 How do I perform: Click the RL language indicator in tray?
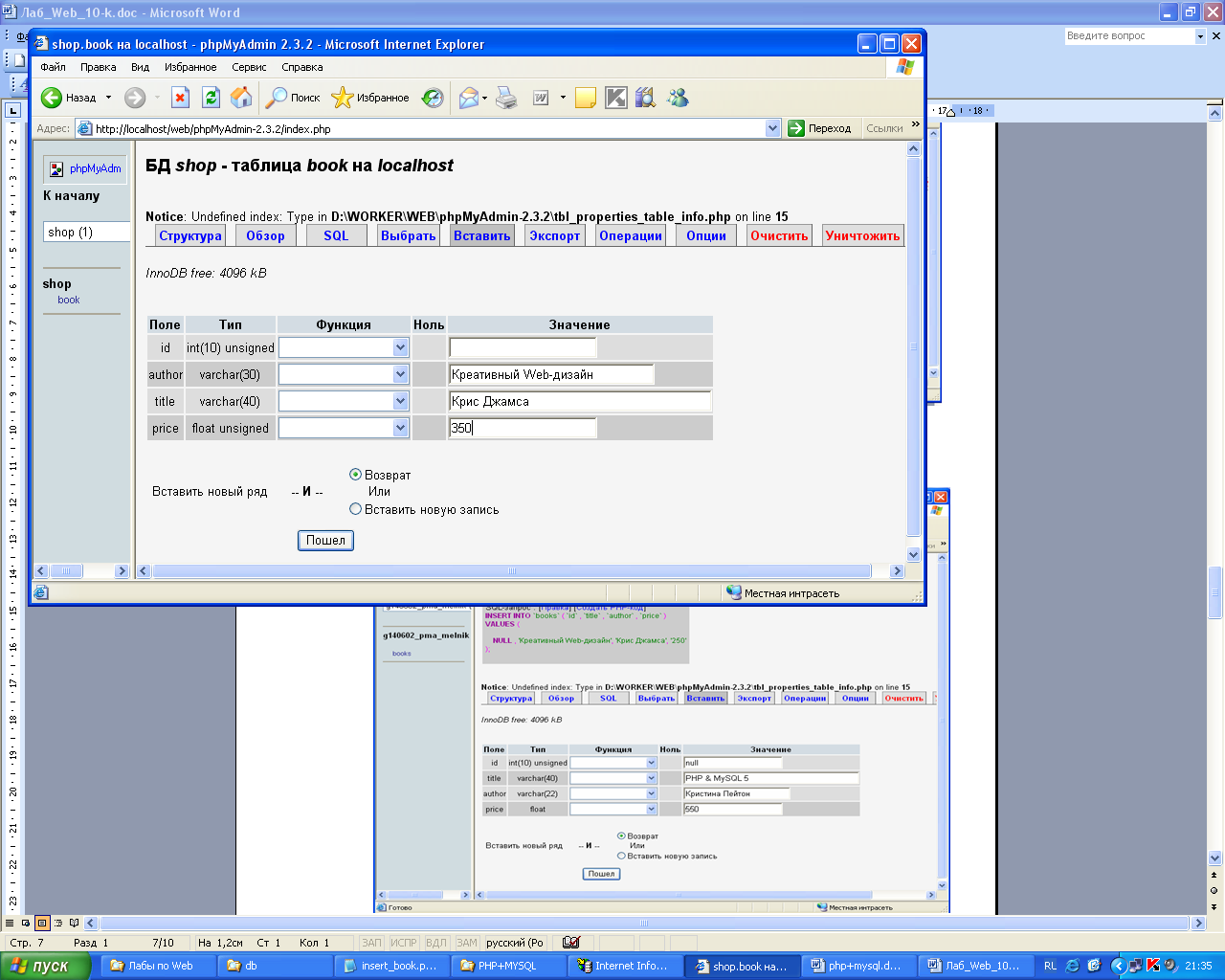pyautogui.click(x=1051, y=966)
